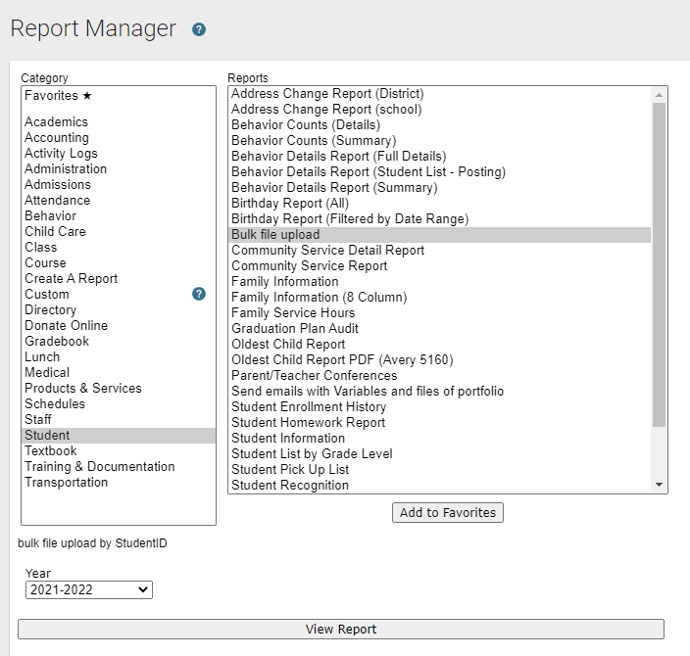Choose the Attendance category
Image resolution: width=690 pixels, height=656 pixels.
click(57, 200)
